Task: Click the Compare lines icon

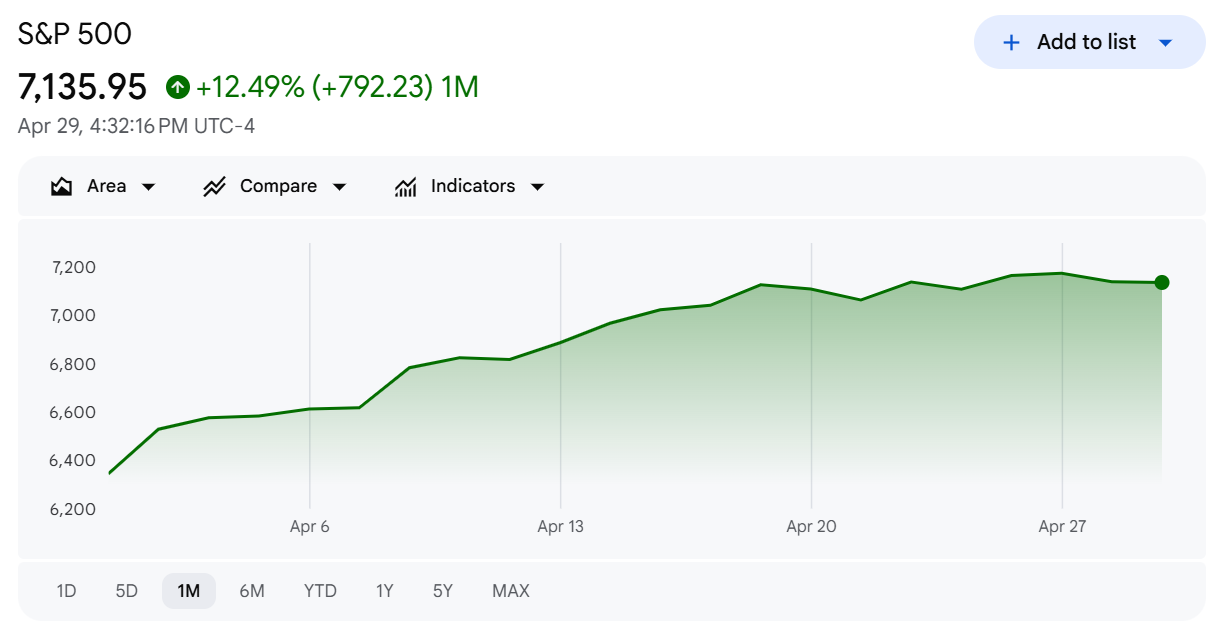Action: pos(214,186)
